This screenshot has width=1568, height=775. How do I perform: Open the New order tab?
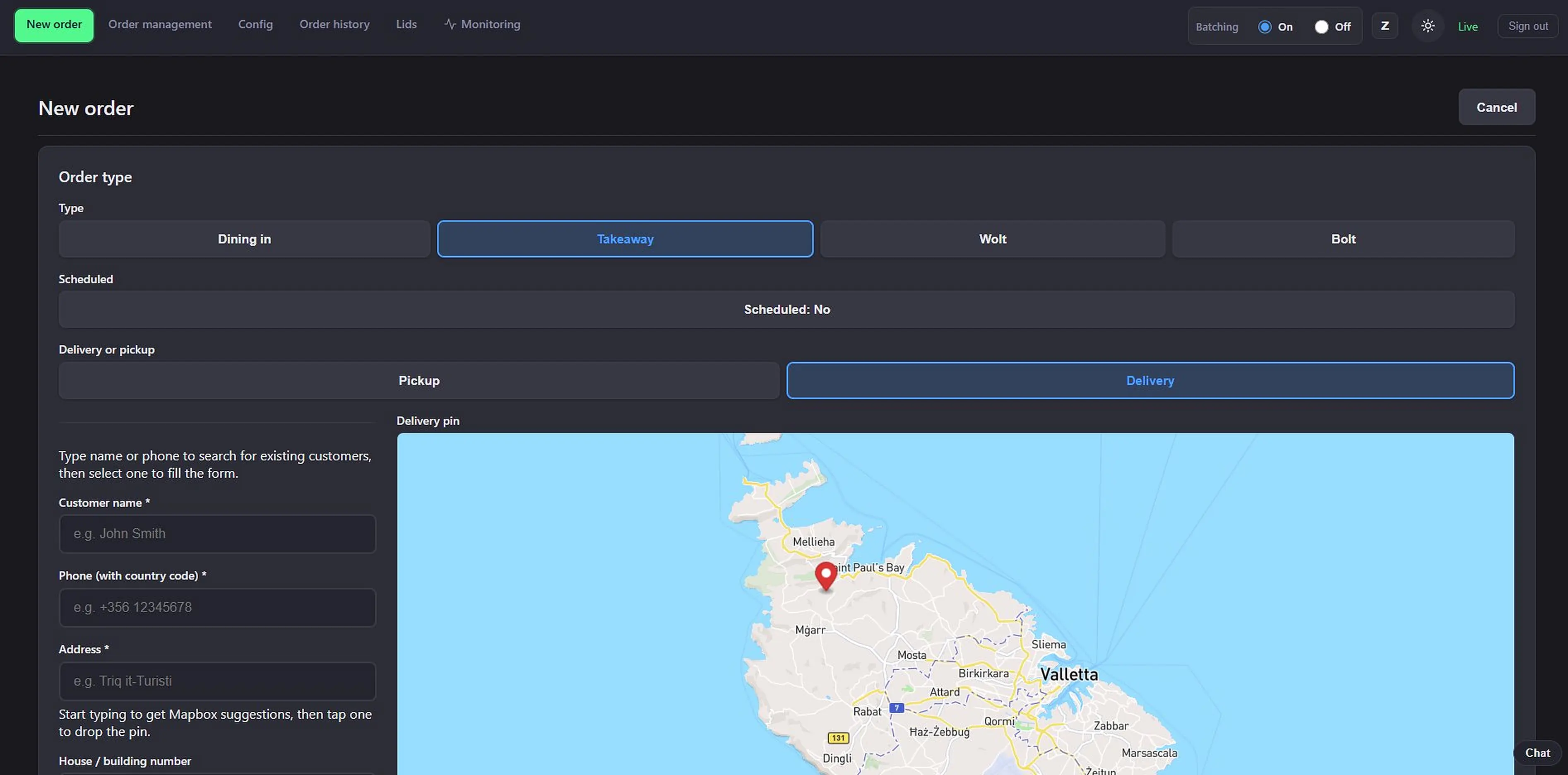coord(54,25)
